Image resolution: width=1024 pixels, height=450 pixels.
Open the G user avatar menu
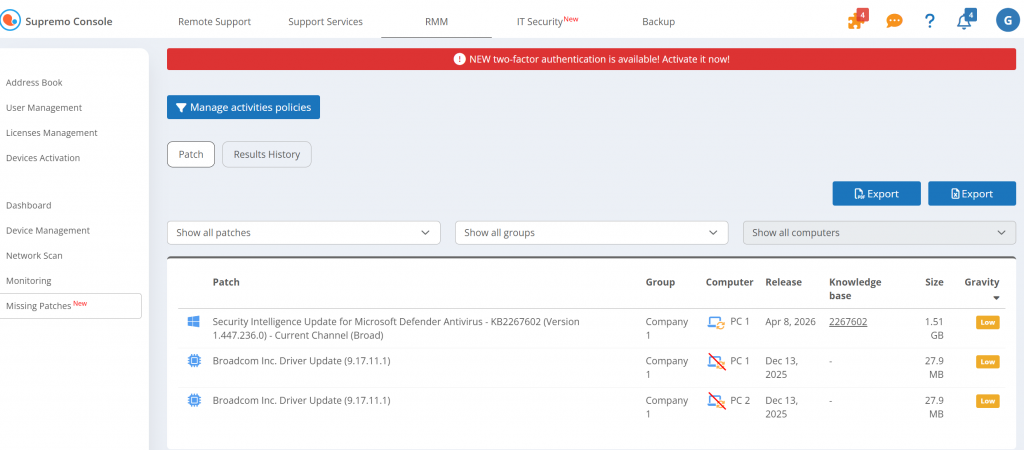tap(1007, 20)
